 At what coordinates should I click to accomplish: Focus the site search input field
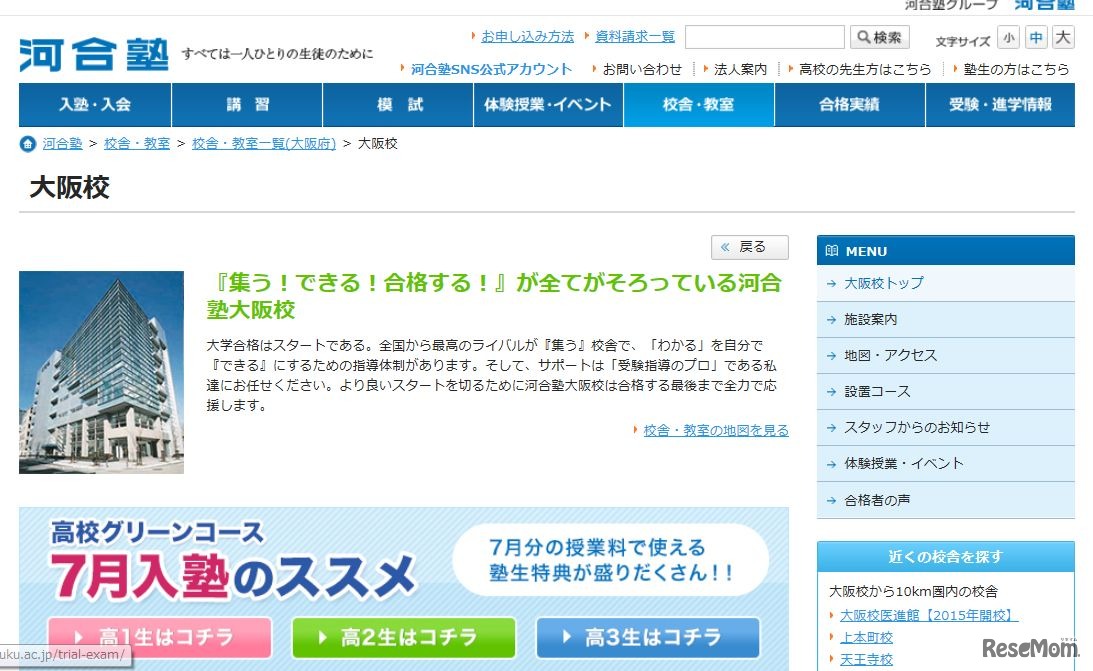765,37
